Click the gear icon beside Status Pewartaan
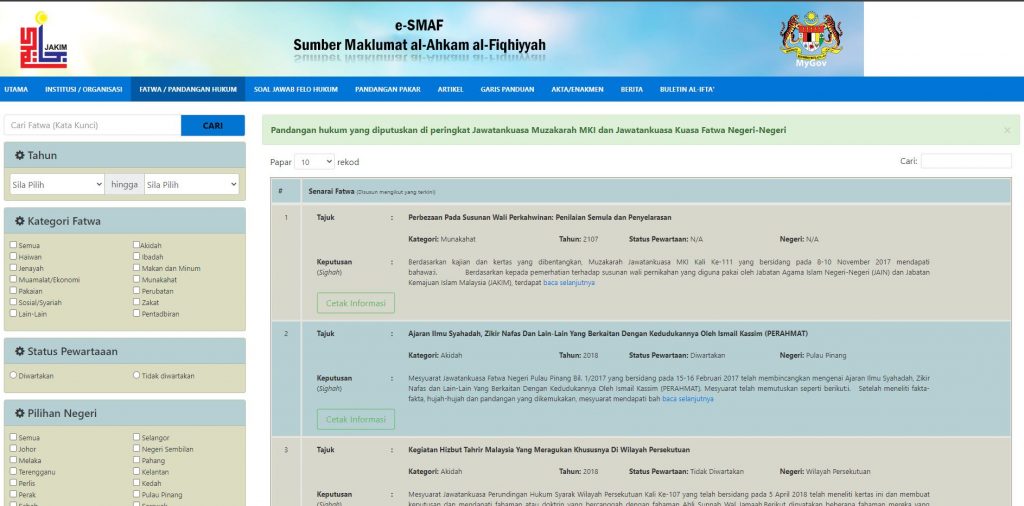Image resolution: width=1024 pixels, height=506 pixels. pyautogui.click(x=20, y=351)
